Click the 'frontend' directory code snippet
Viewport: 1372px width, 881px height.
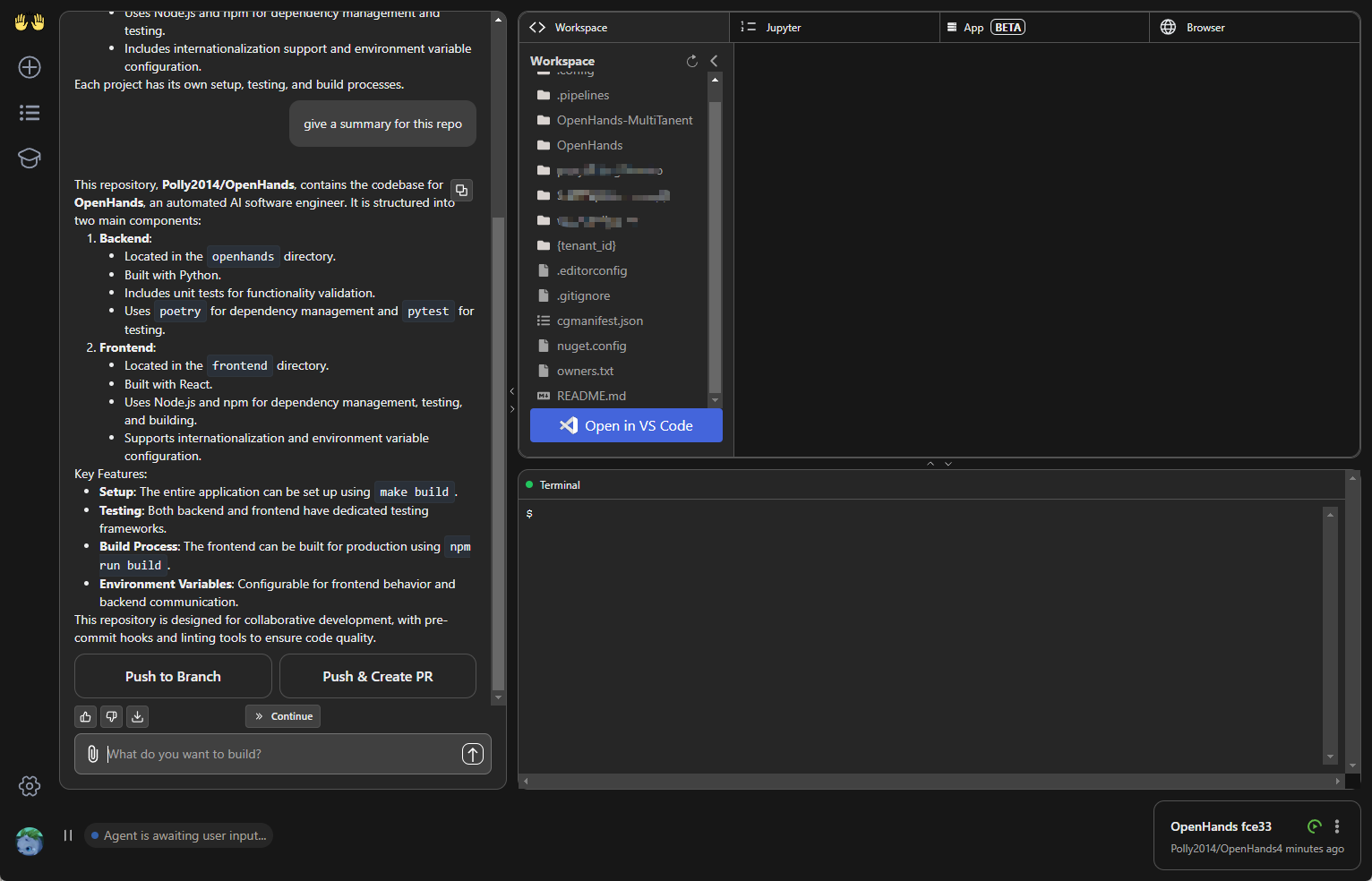tap(239, 365)
